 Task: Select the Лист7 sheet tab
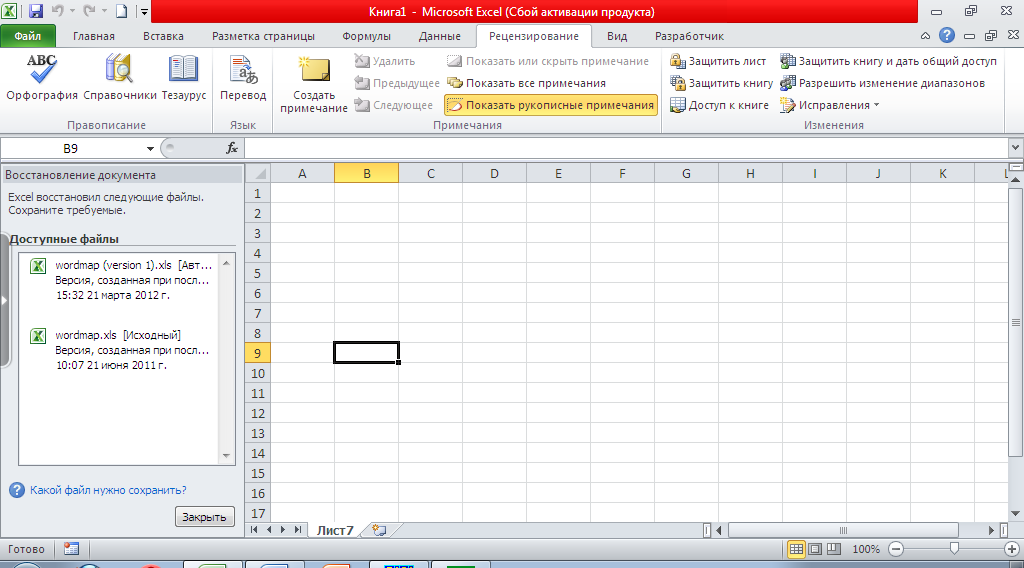[x=335, y=530]
